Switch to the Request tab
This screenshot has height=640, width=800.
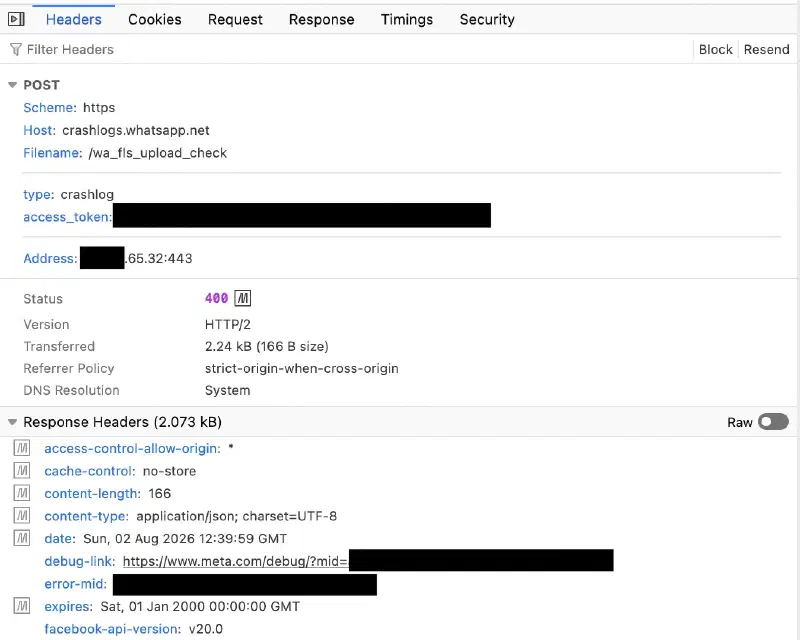click(235, 19)
